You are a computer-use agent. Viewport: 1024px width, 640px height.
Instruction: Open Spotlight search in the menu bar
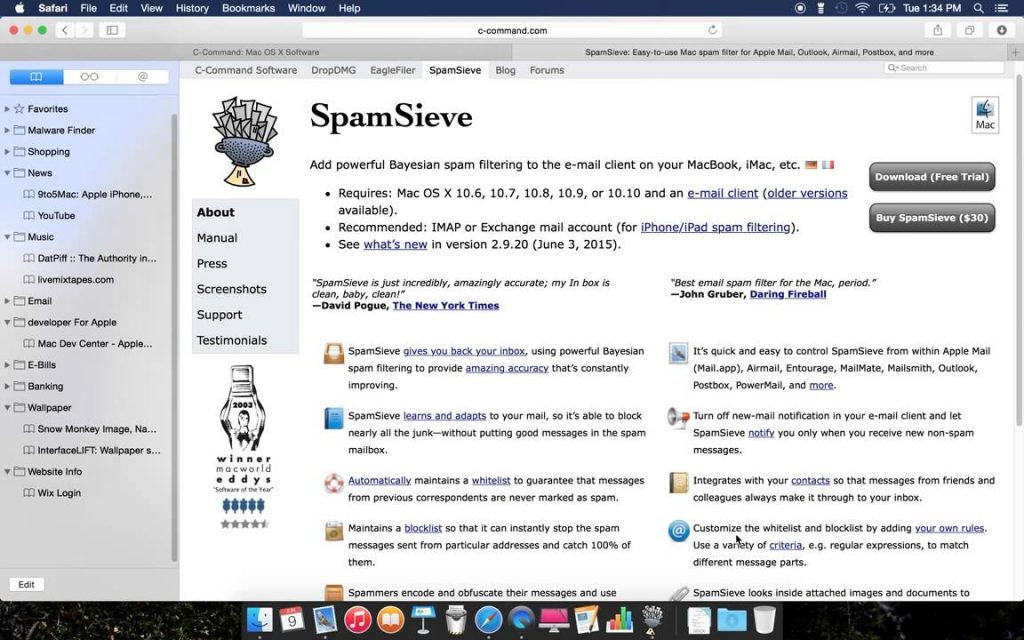tap(978, 8)
